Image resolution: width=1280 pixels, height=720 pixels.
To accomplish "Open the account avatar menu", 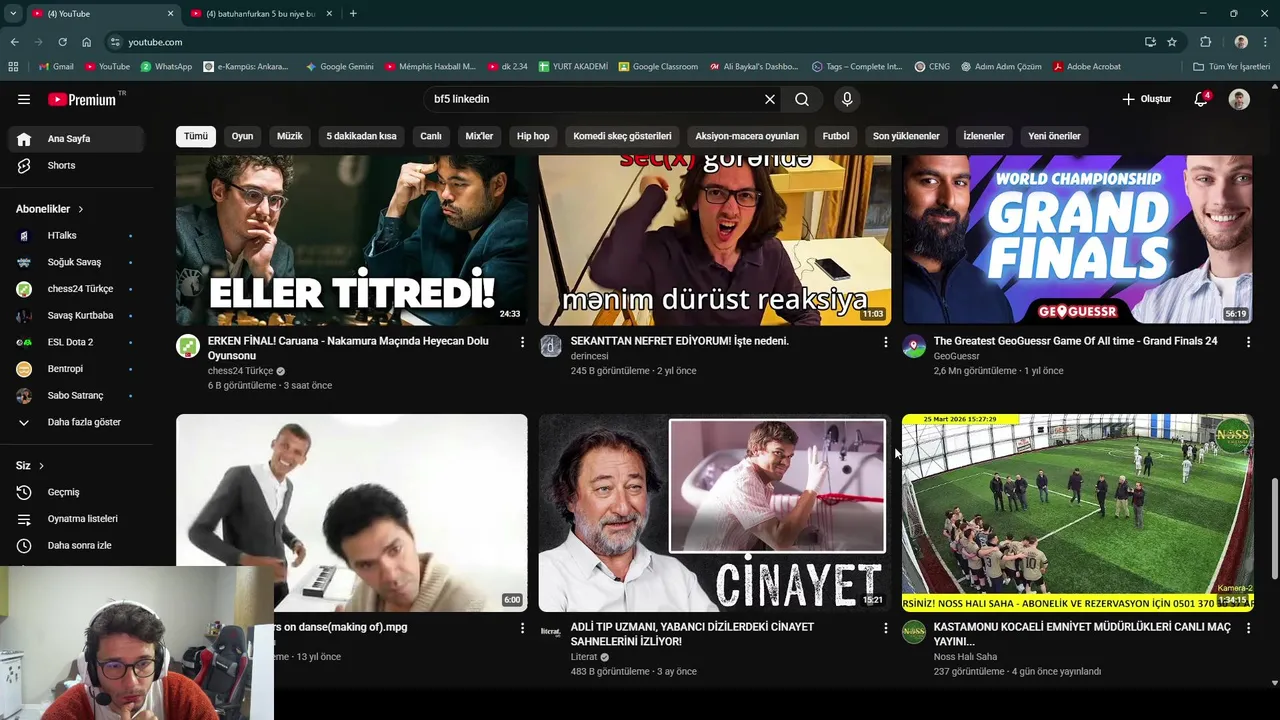I will (1239, 99).
